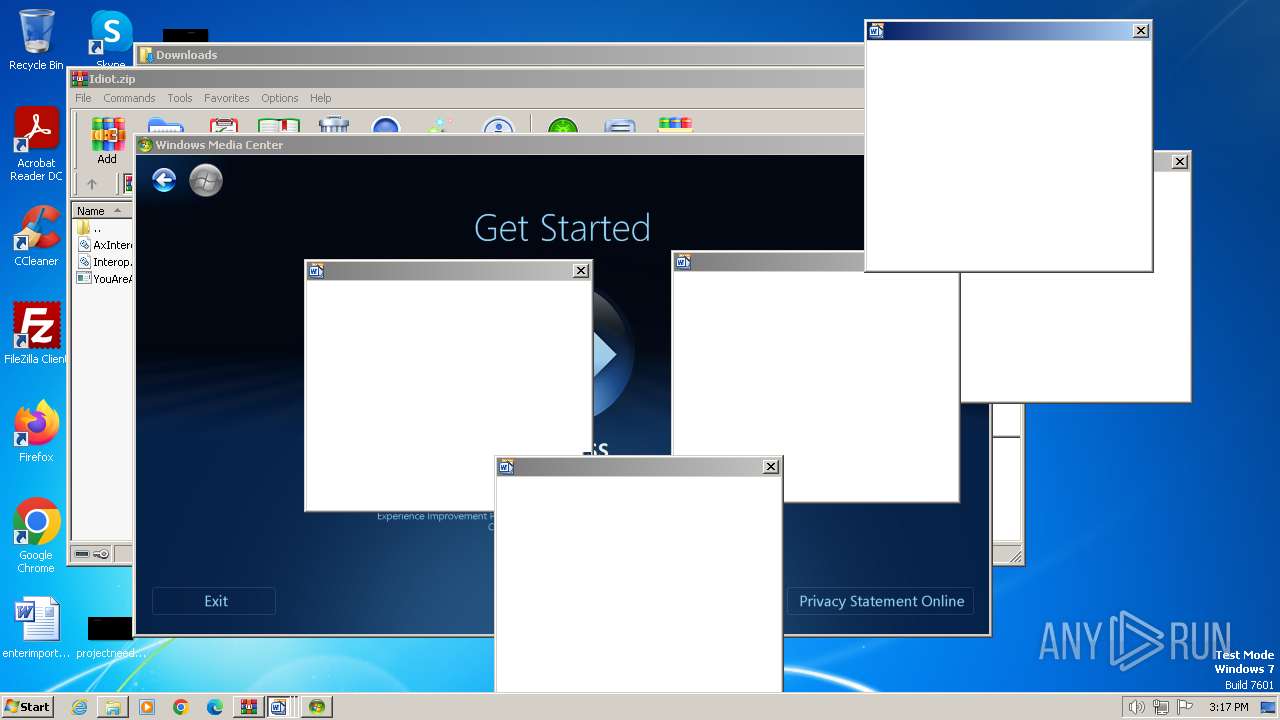Open File Explorer from the taskbar
The height and width of the screenshot is (720, 1280).
pos(113,707)
